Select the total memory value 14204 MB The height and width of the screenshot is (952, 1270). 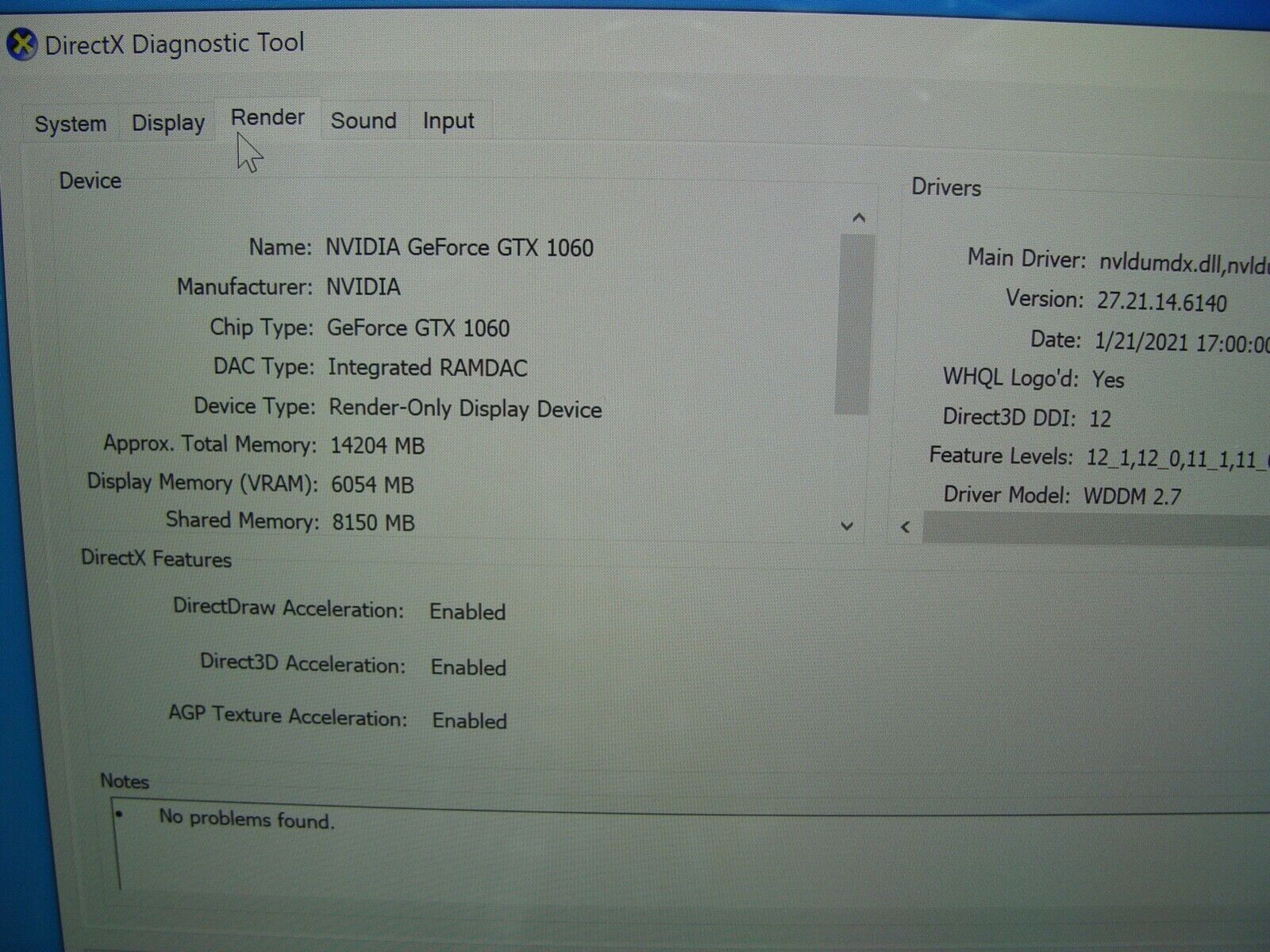point(377,445)
